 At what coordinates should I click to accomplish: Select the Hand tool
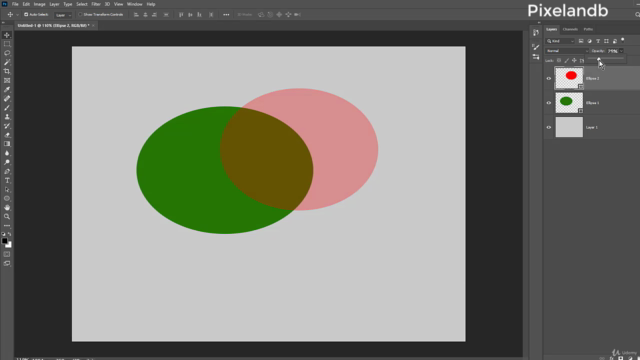coord(7,207)
